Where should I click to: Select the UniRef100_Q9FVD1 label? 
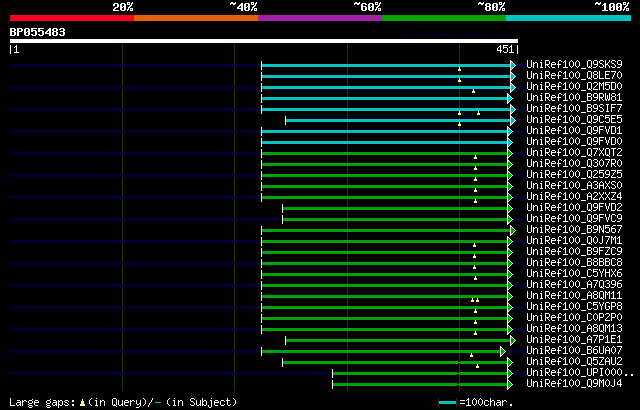pyautogui.click(x=574, y=131)
